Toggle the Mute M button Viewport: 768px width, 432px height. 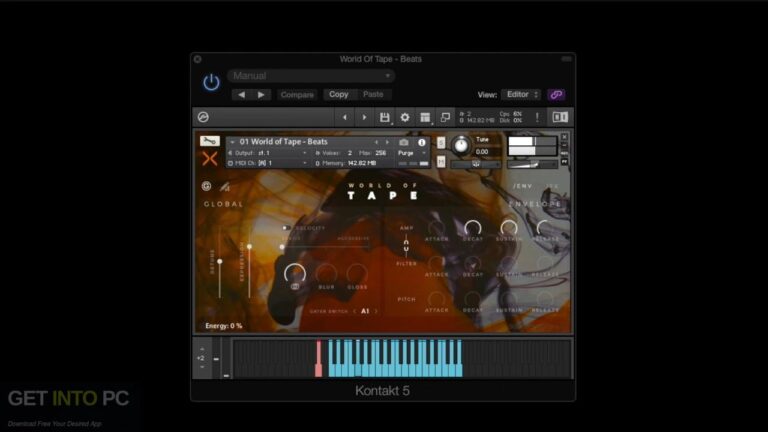click(441, 161)
